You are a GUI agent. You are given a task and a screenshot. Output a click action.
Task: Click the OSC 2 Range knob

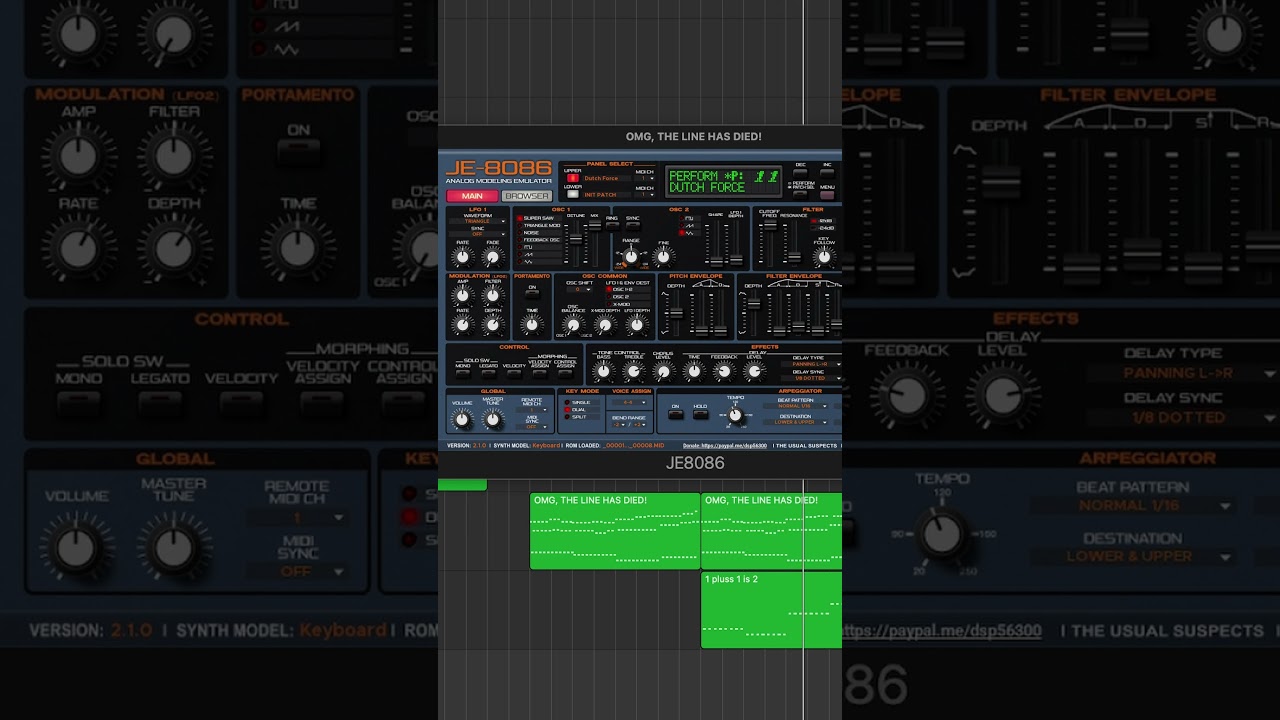pyautogui.click(x=631, y=257)
